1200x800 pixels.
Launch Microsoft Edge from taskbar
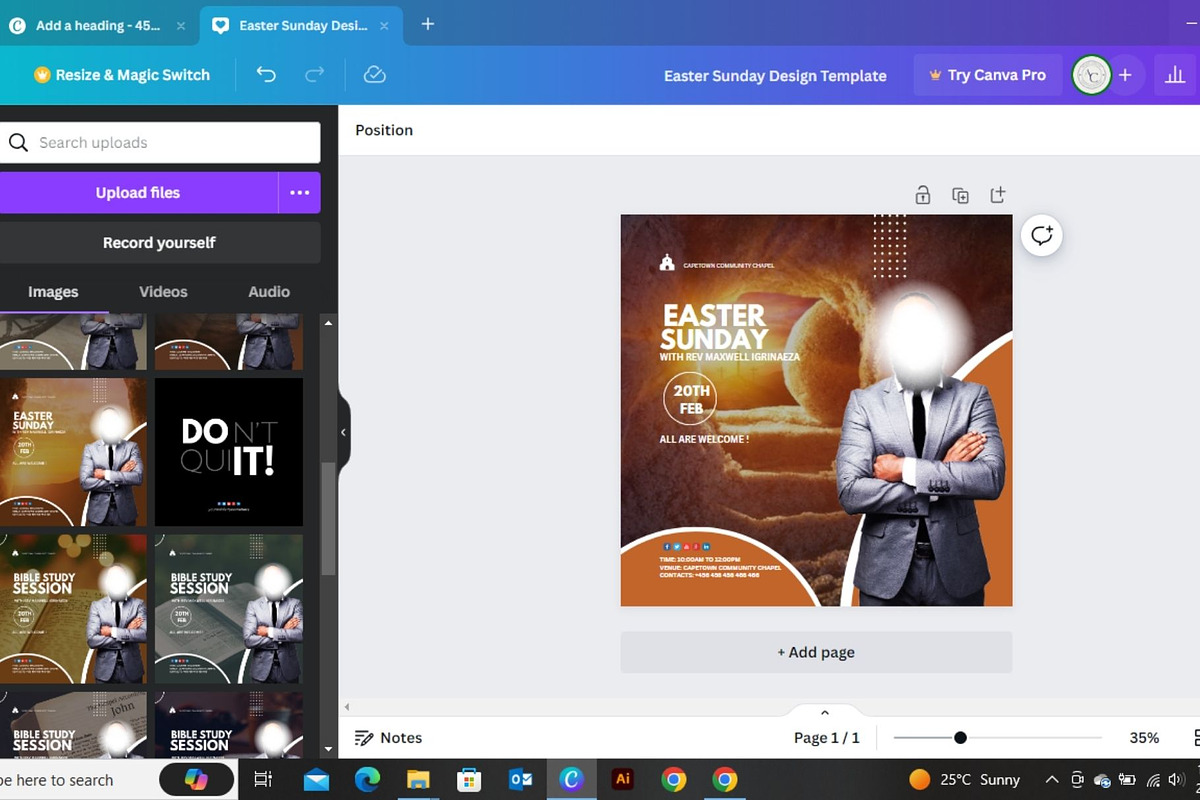(367, 780)
